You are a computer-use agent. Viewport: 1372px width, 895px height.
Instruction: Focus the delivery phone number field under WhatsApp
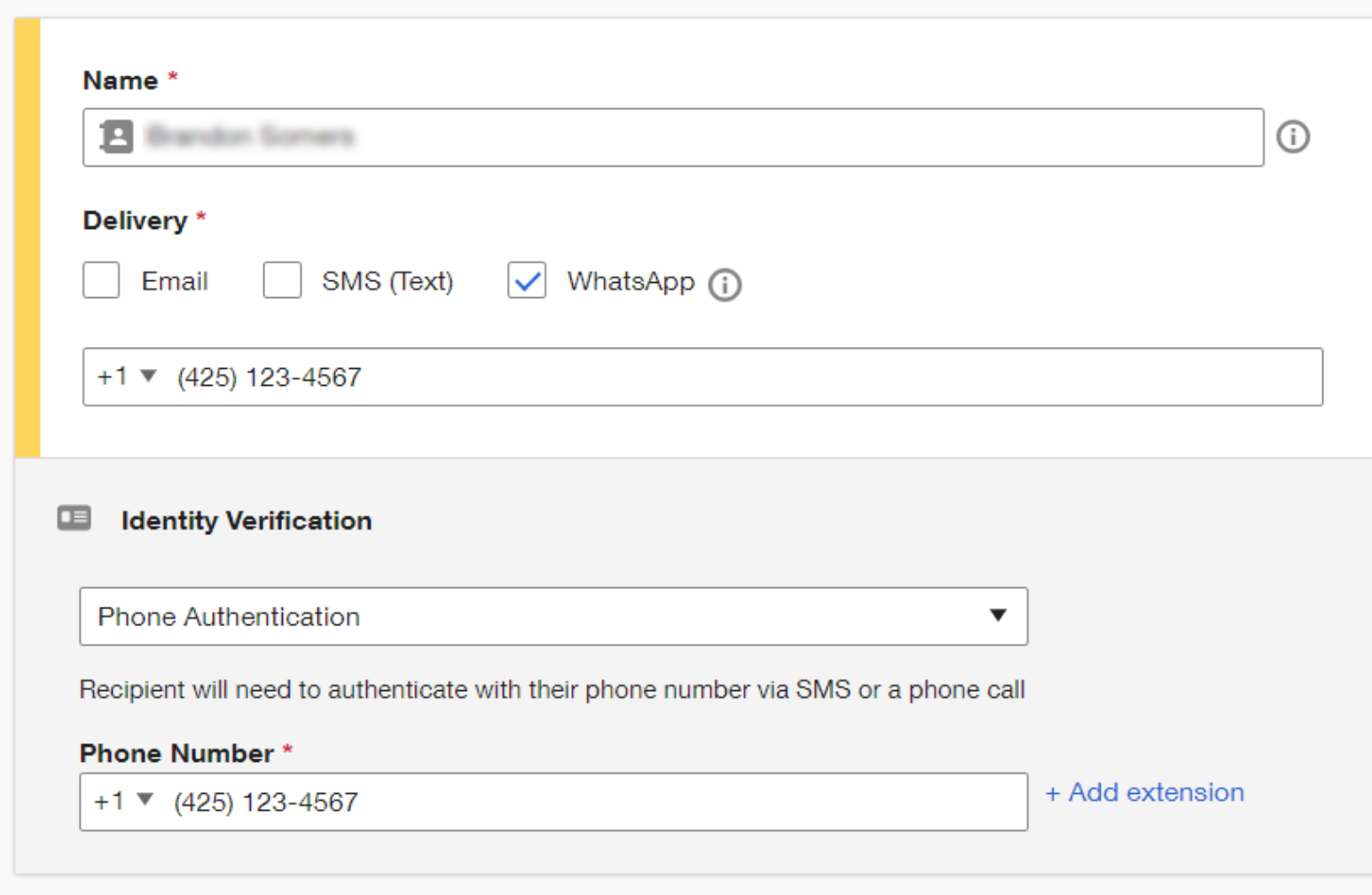[745, 377]
